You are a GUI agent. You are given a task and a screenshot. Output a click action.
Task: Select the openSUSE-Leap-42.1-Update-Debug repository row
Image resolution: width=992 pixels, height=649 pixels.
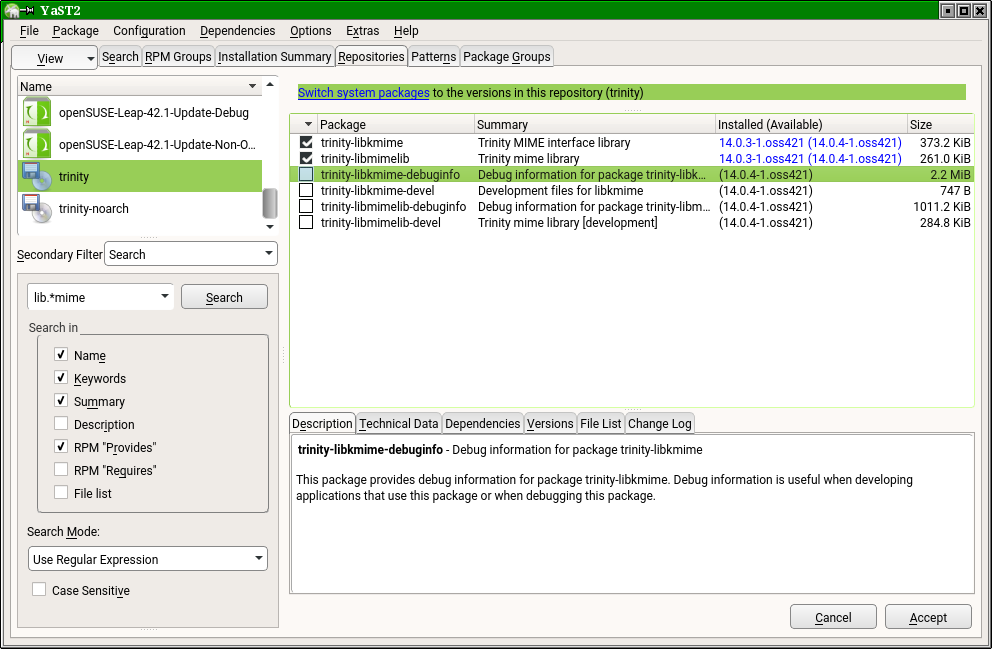tap(140, 113)
